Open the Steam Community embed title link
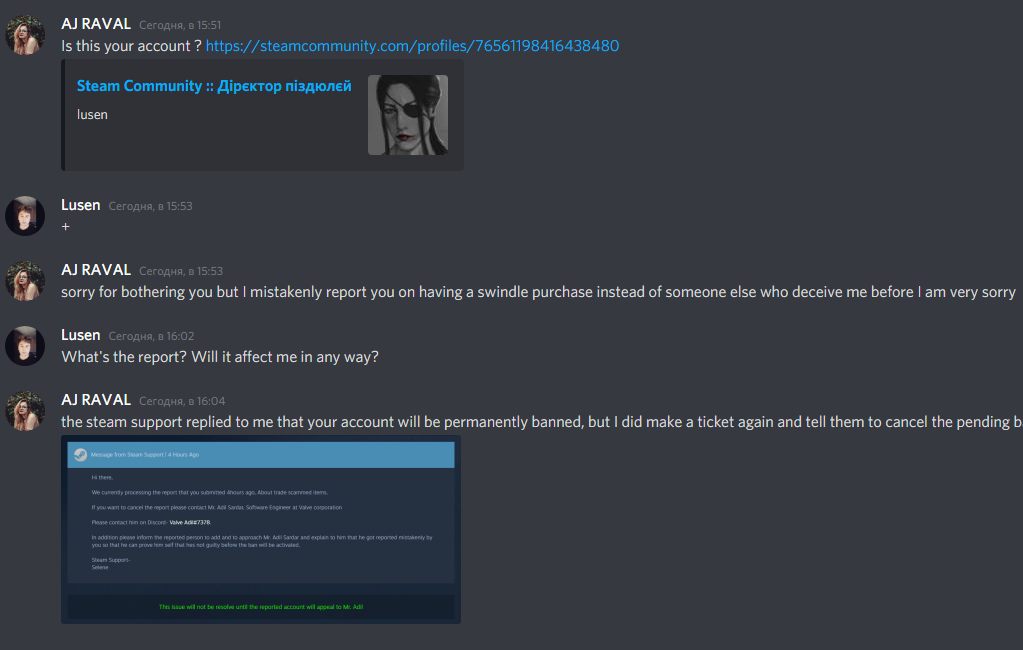The image size is (1023, 650). click(x=214, y=86)
